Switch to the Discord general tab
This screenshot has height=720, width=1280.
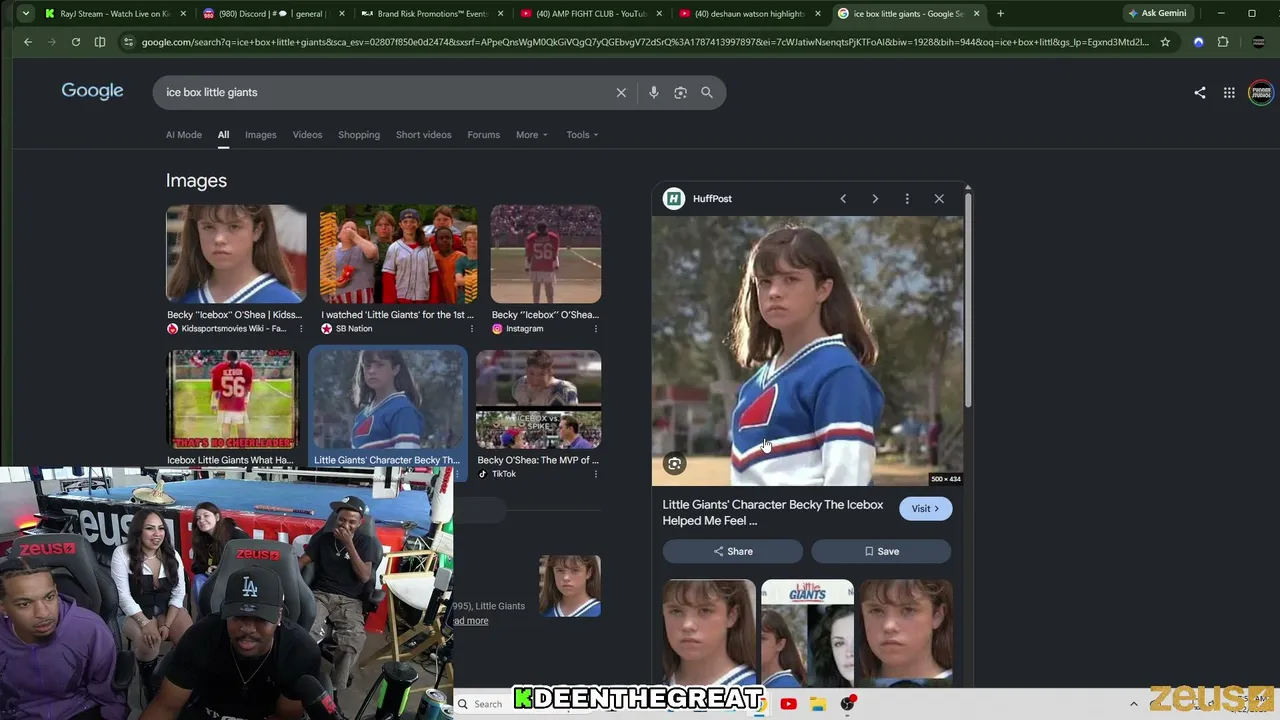(272, 13)
